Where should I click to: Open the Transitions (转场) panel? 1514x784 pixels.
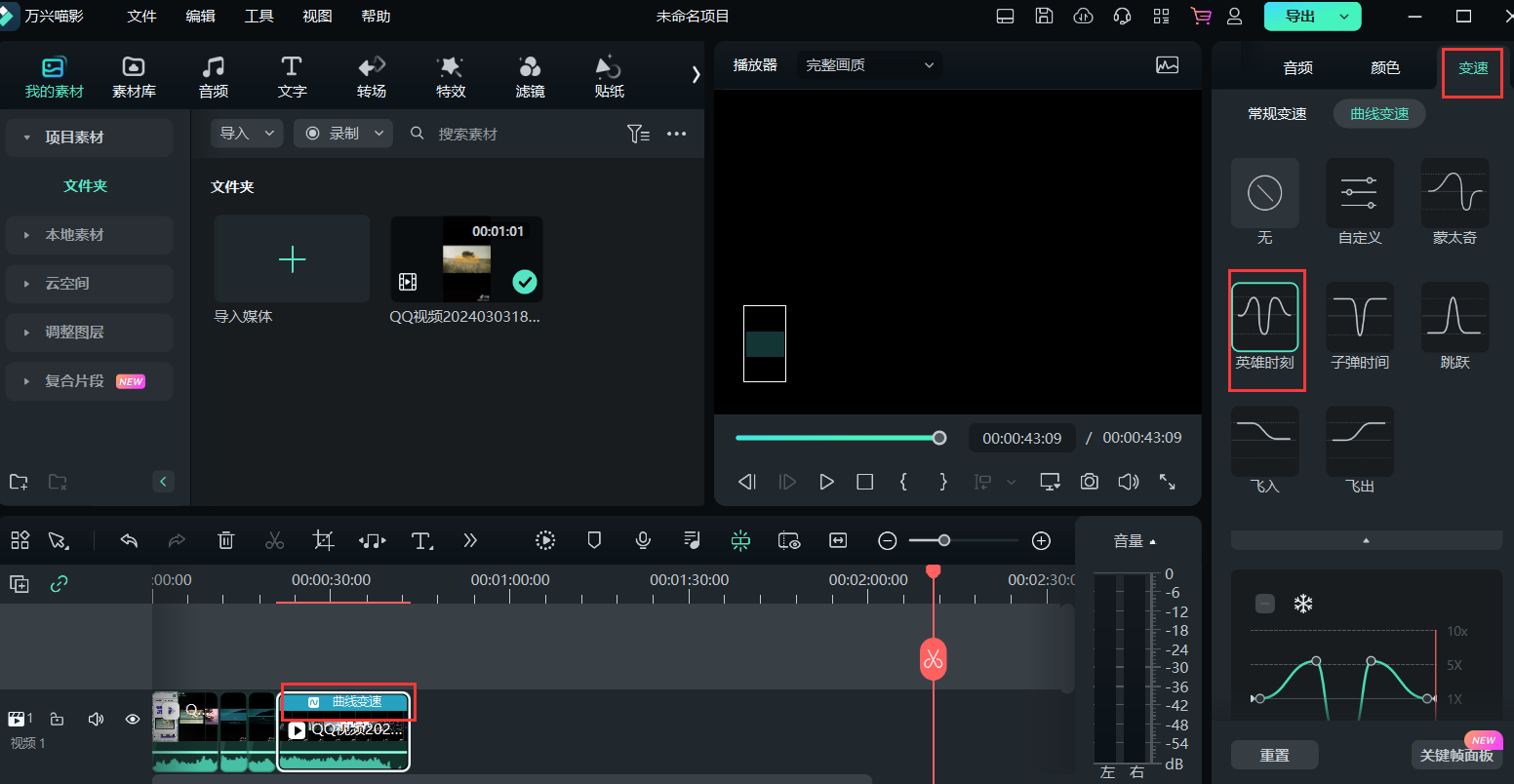371,76
